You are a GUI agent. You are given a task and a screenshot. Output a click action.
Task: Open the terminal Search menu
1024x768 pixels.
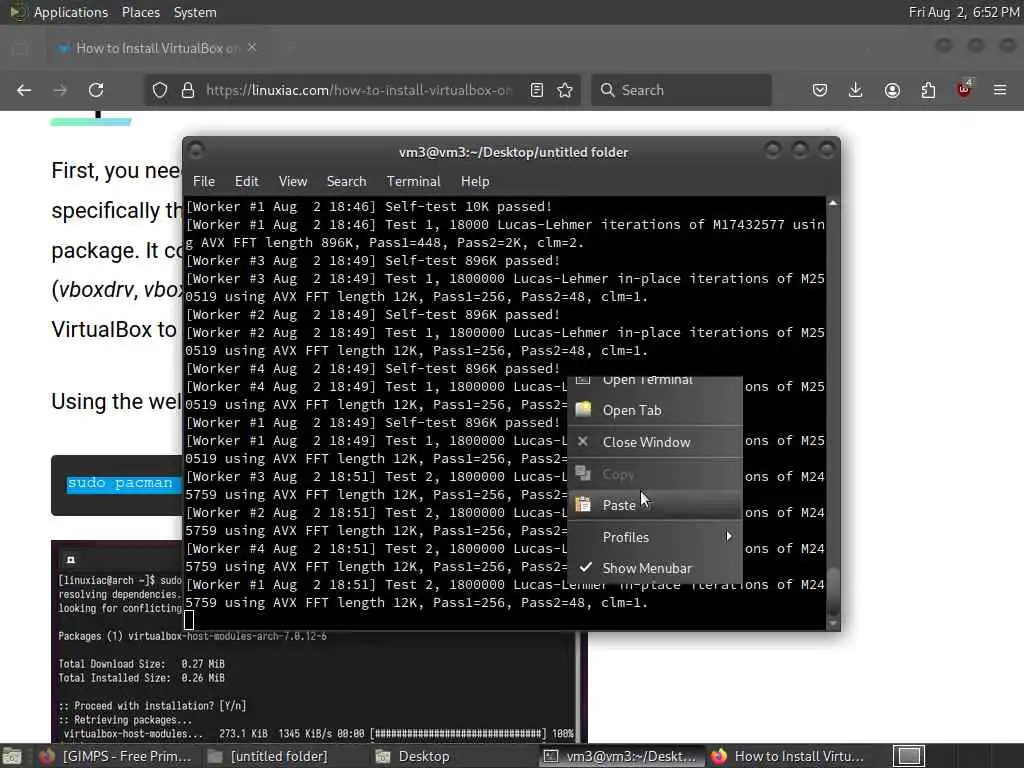346,182
